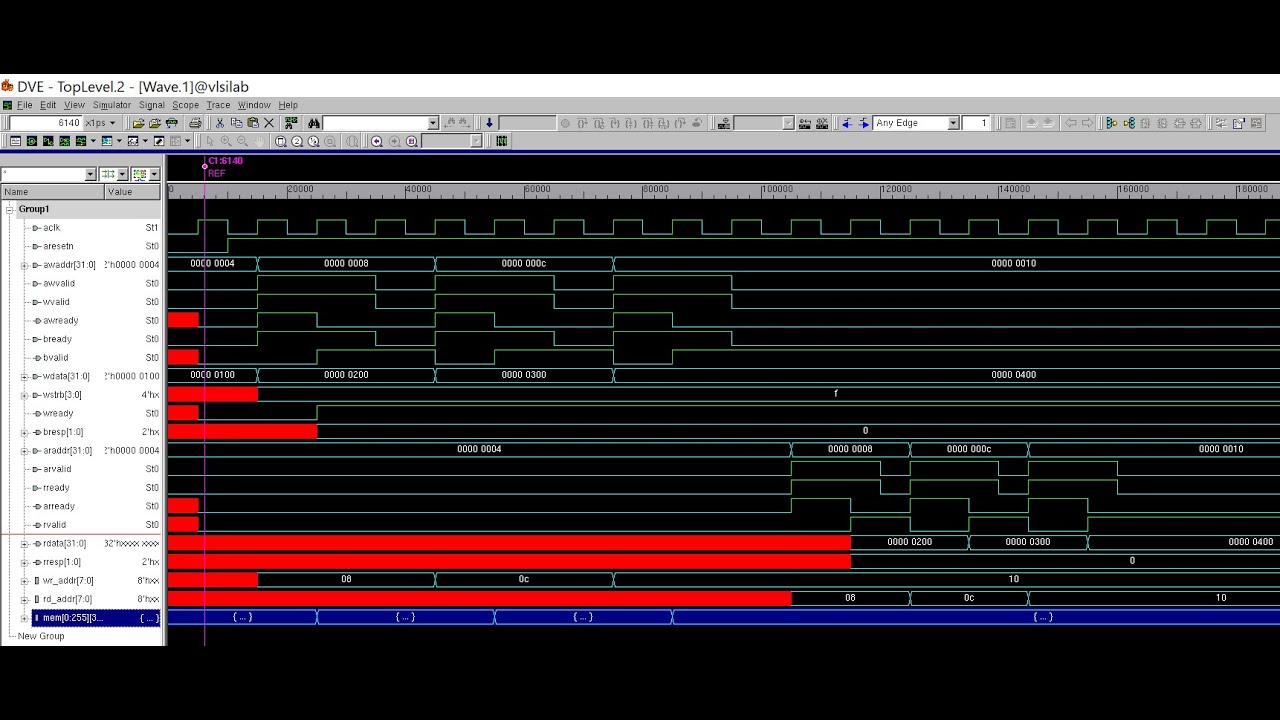Click the Trace Drivers icon
This screenshot has width=1280, height=720.
click(x=1111, y=123)
